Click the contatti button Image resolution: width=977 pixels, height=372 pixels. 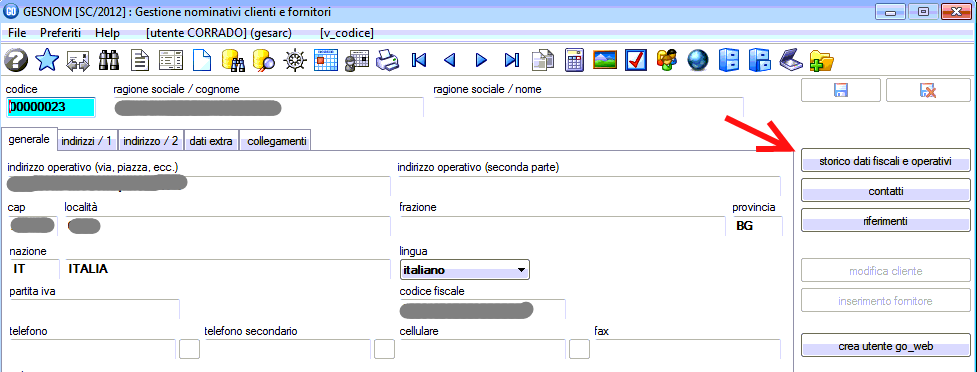[885, 191]
